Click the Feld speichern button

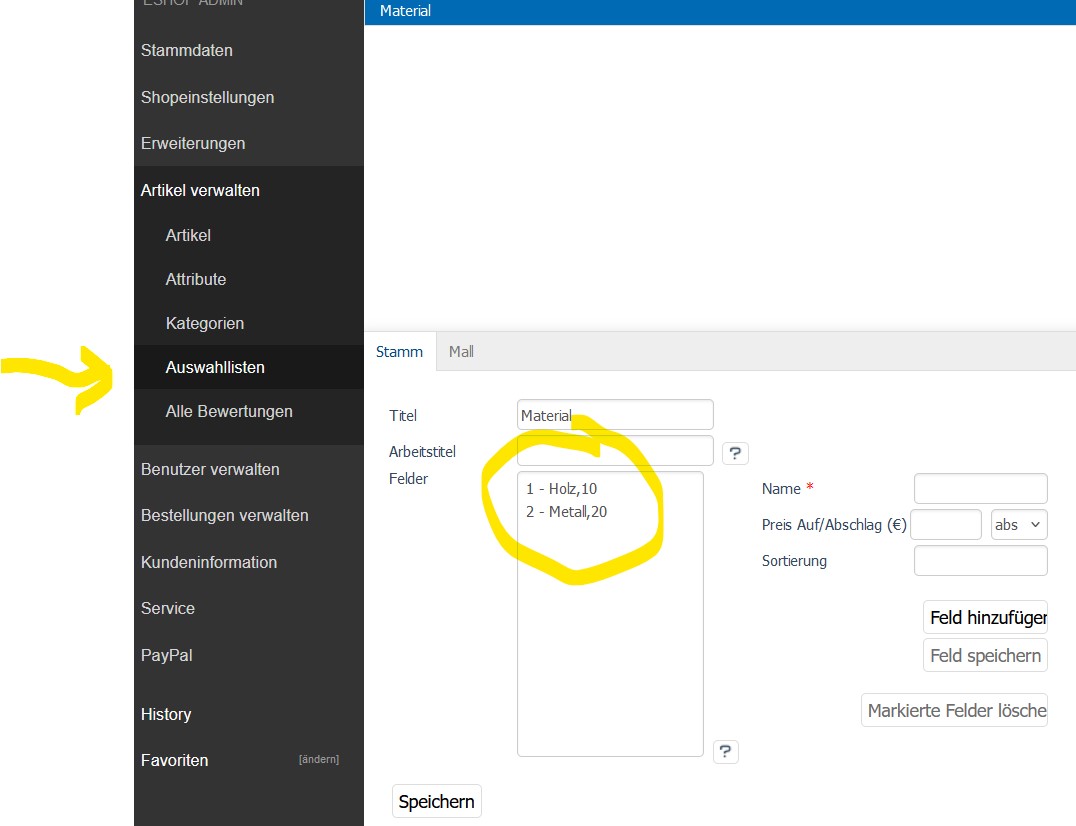[x=986, y=656]
